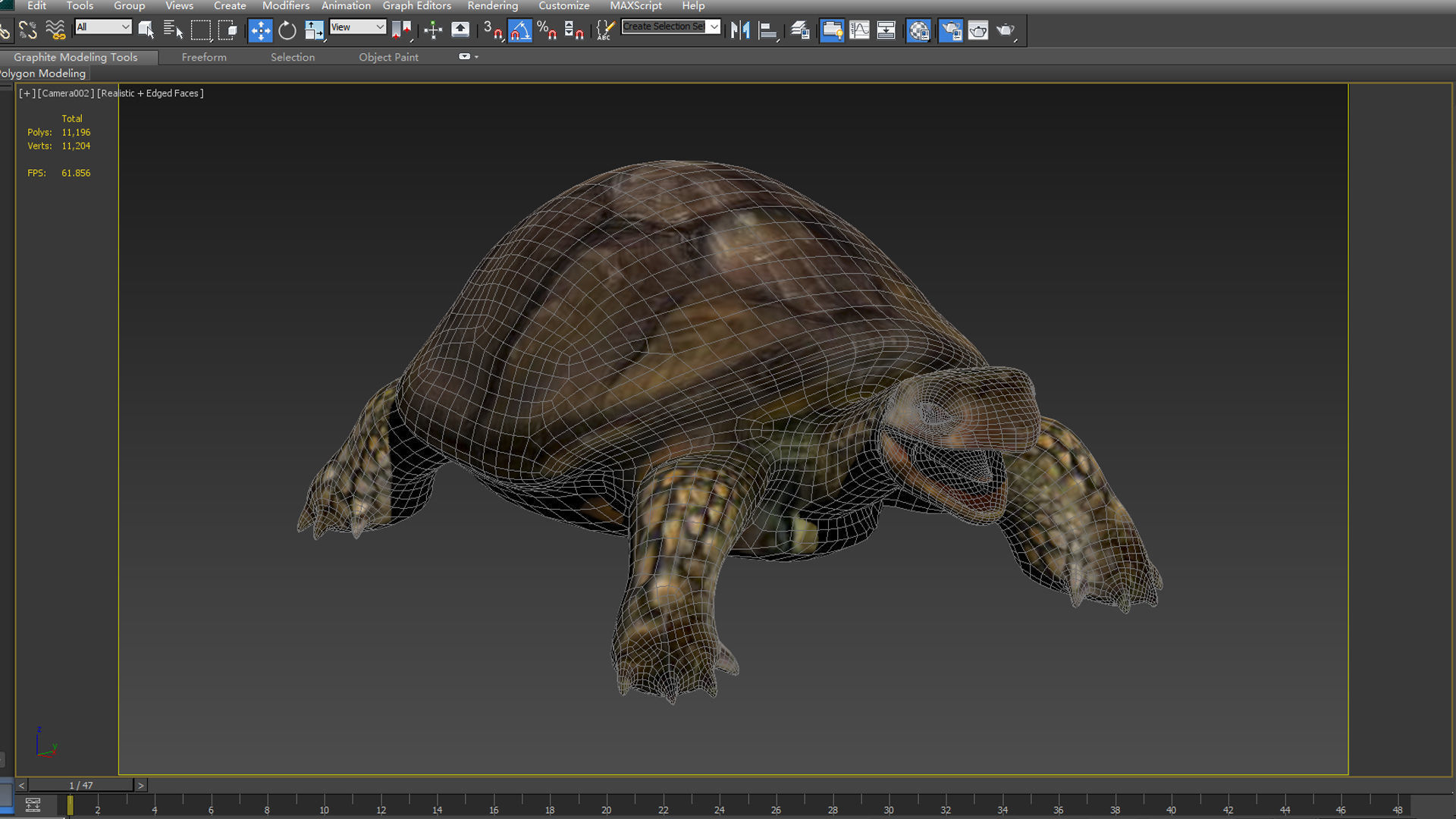Open the selection filter 'All' dropdown

pos(103,27)
